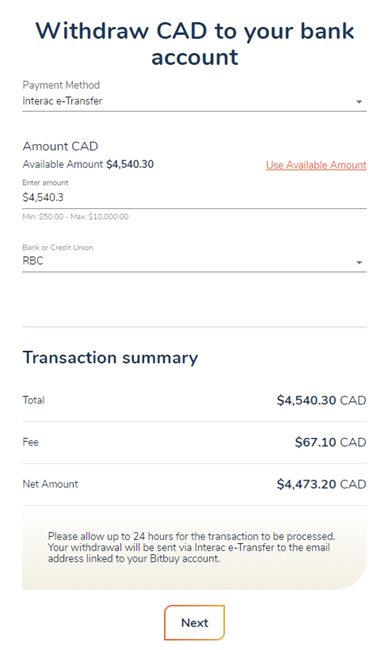Image resolution: width=389 pixels, height=650 pixels.
Task: Choose the RBC bank selection field
Action: pos(194,262)
